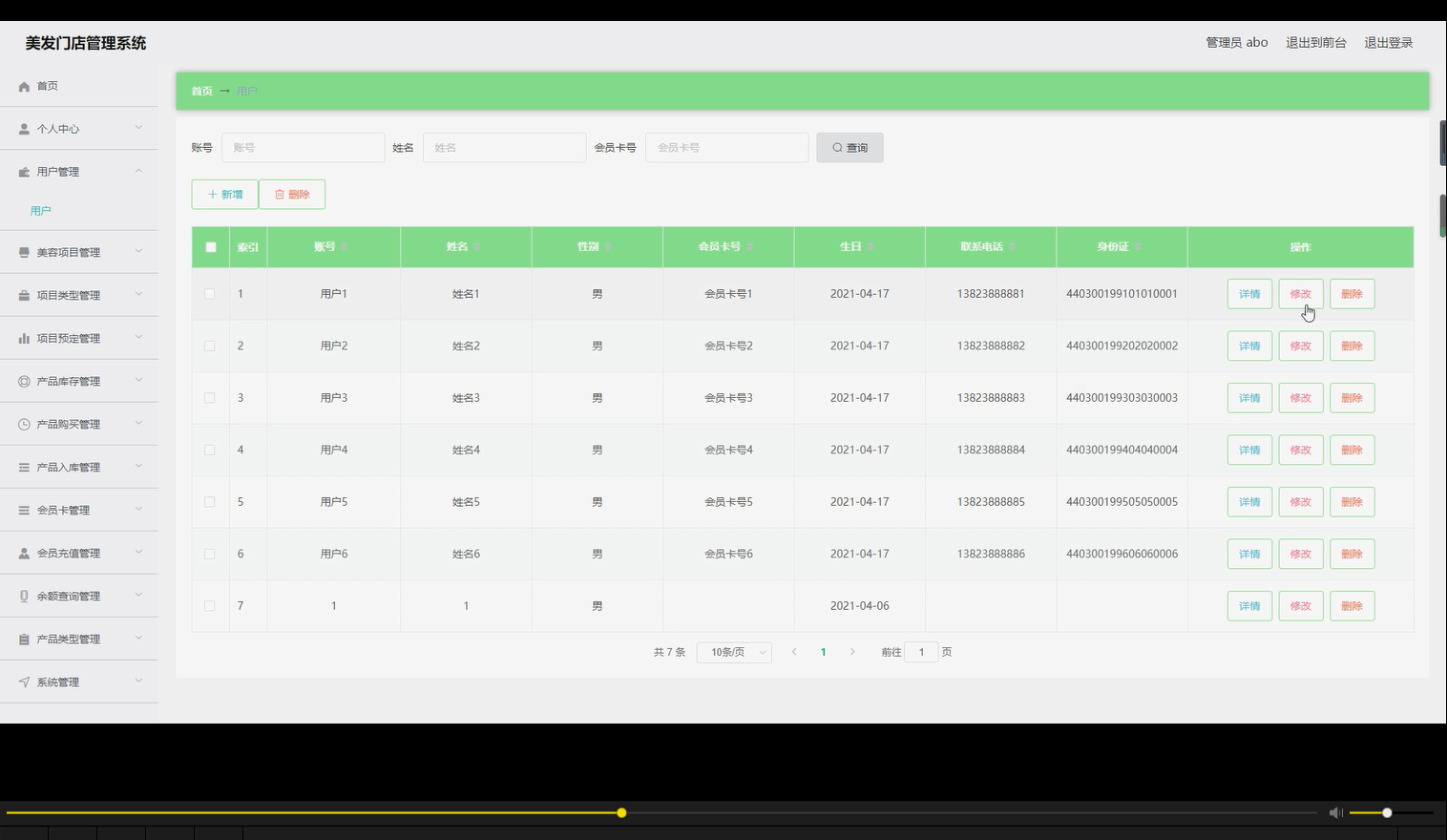
Task: Check the row checkbox for 用户1
Action: pos(210,294)
